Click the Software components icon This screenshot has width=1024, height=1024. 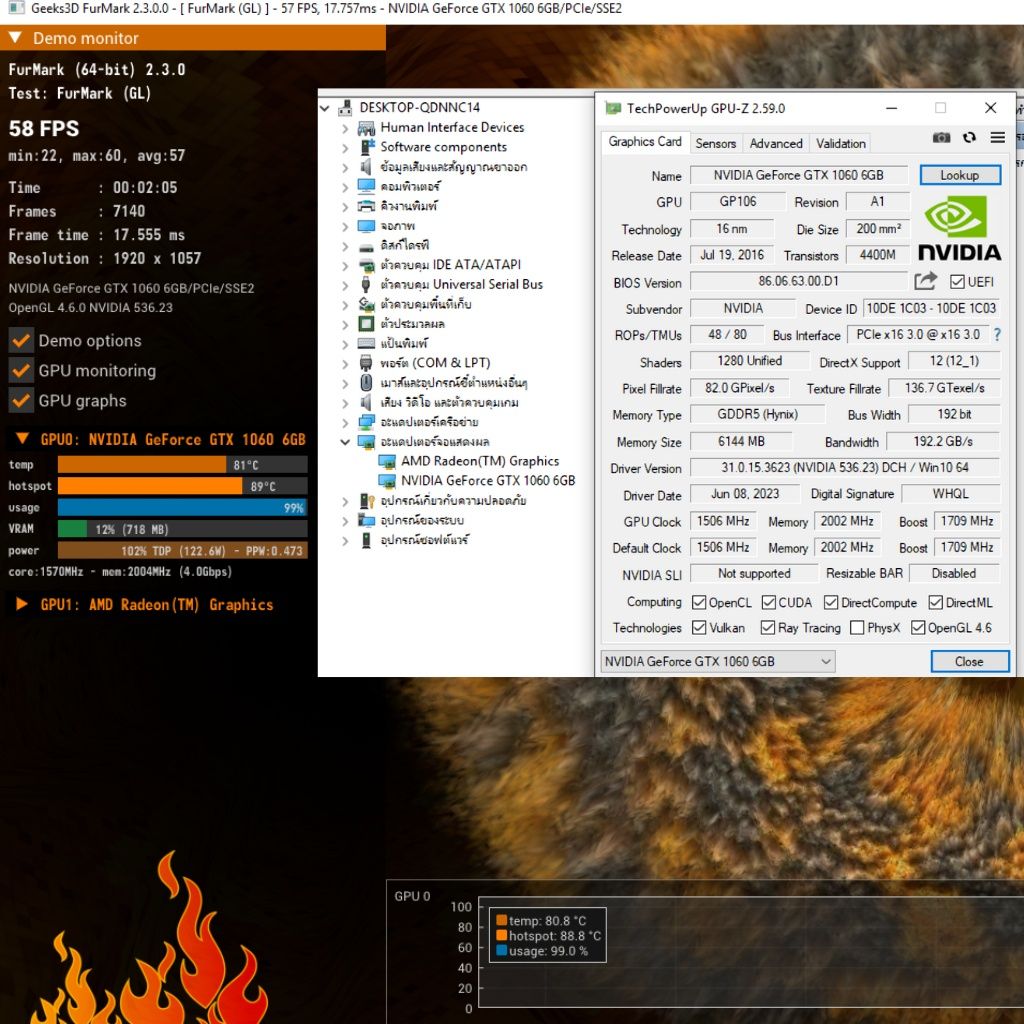pyautogui.click(x=367, y=147)
